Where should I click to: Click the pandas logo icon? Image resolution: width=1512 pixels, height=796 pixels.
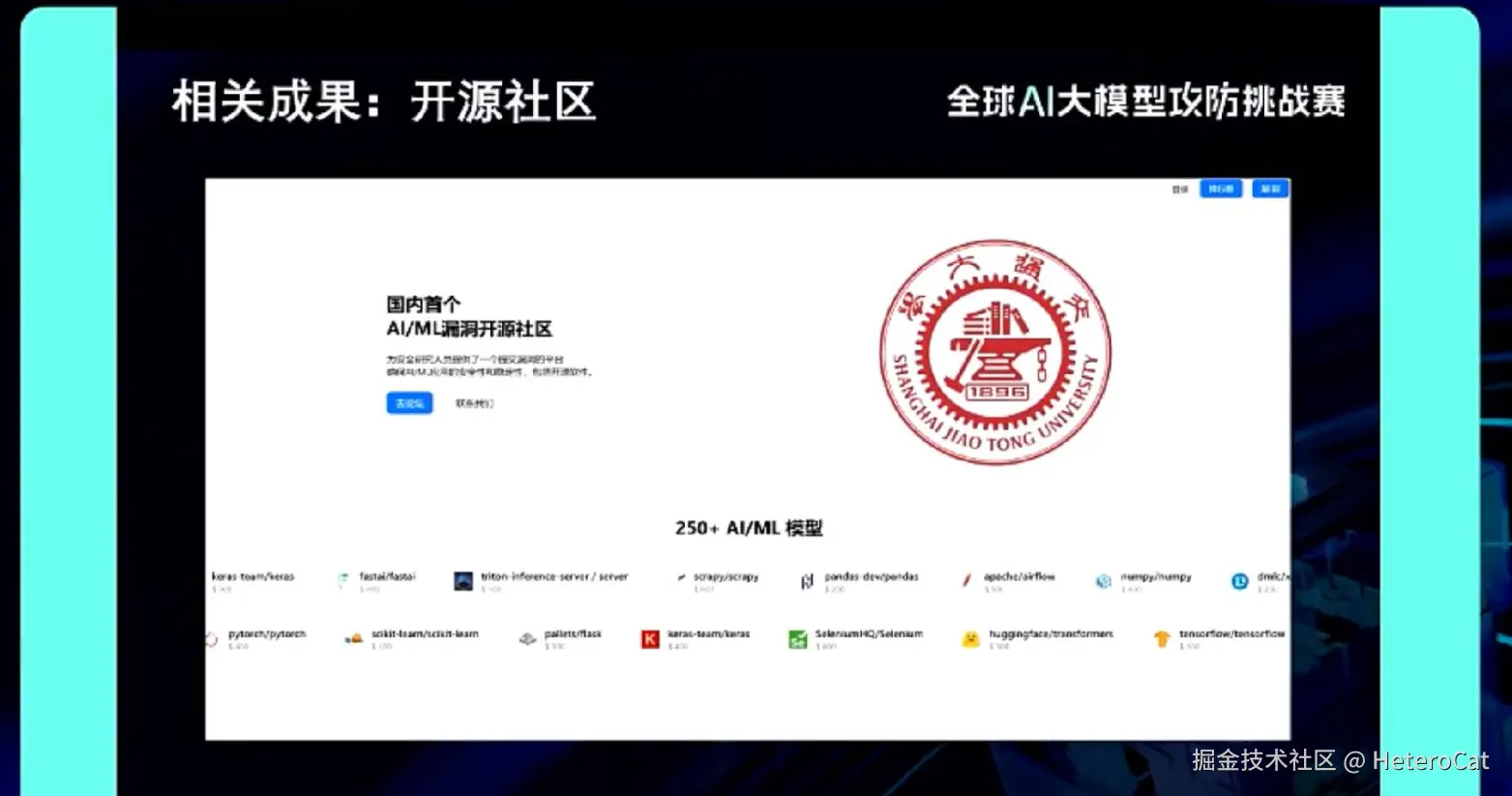pos(807,581)
